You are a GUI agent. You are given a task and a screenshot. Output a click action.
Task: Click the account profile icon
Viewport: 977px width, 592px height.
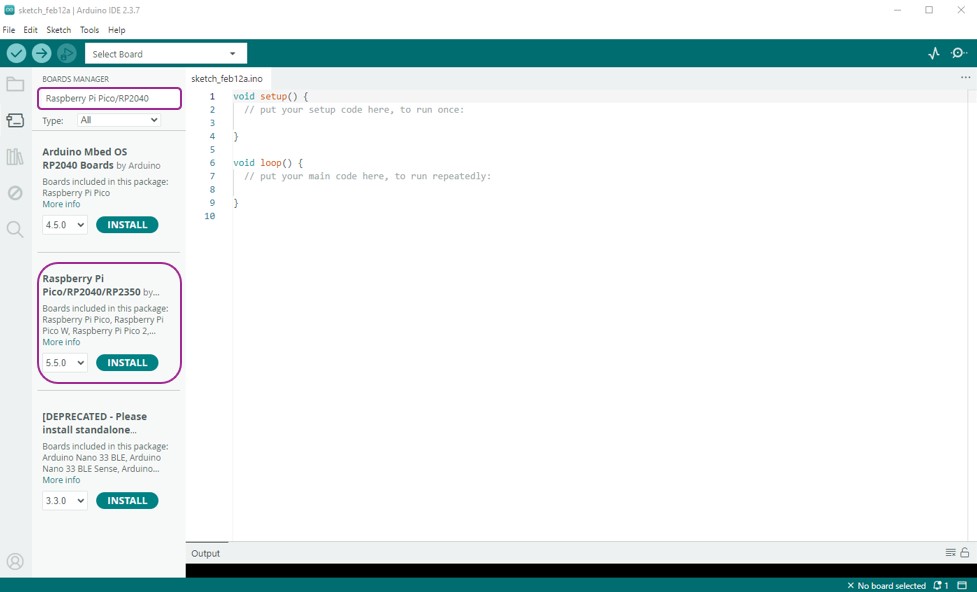pyautogui.click(x=15, y=561)
